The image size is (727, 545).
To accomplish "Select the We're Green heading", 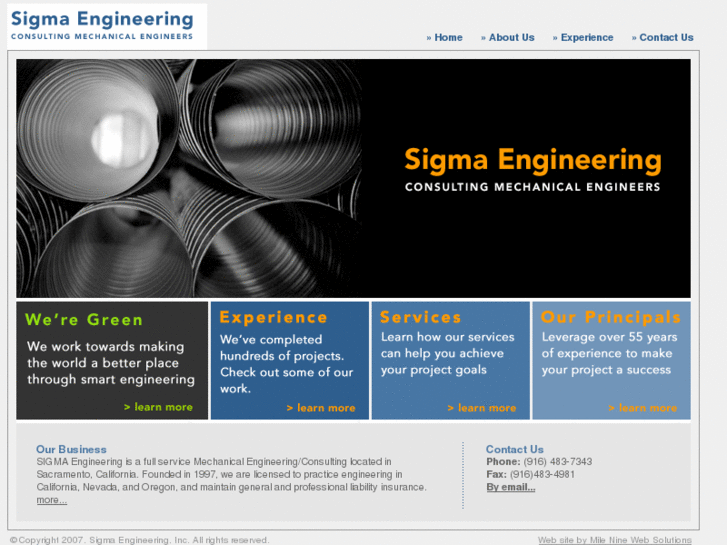I will (x=84, y=320).
